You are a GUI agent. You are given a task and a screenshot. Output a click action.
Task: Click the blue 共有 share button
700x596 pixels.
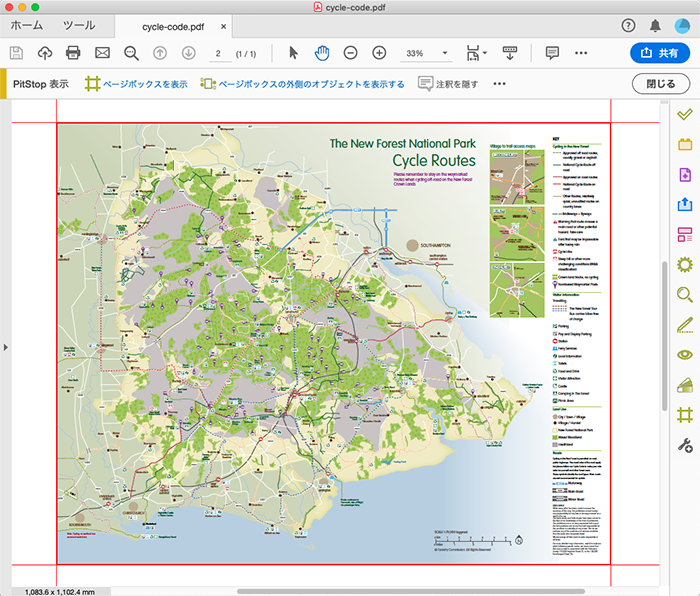(x=660, y=53)
